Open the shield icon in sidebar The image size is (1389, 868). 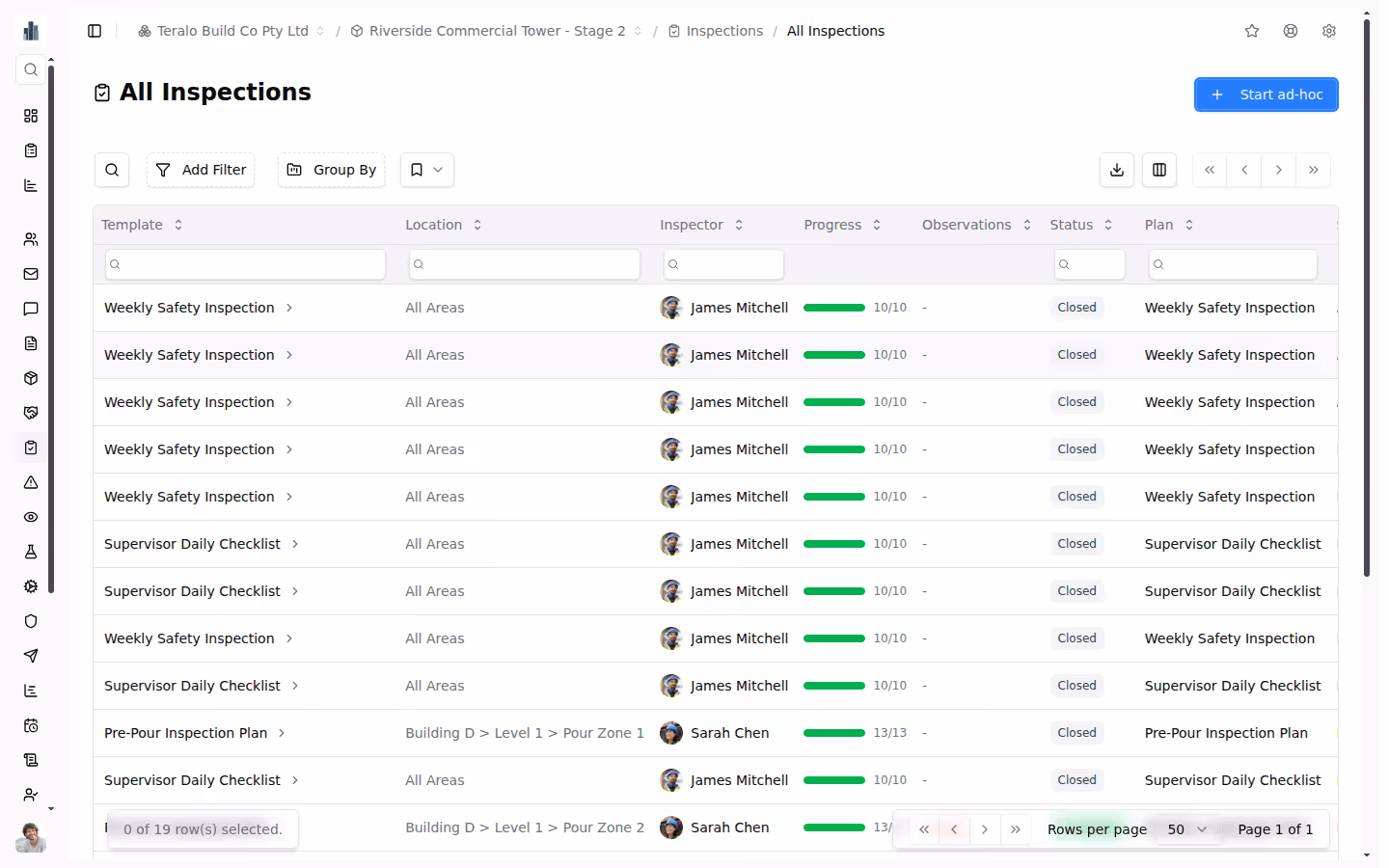pyautogui.click(x=31, y=621)
